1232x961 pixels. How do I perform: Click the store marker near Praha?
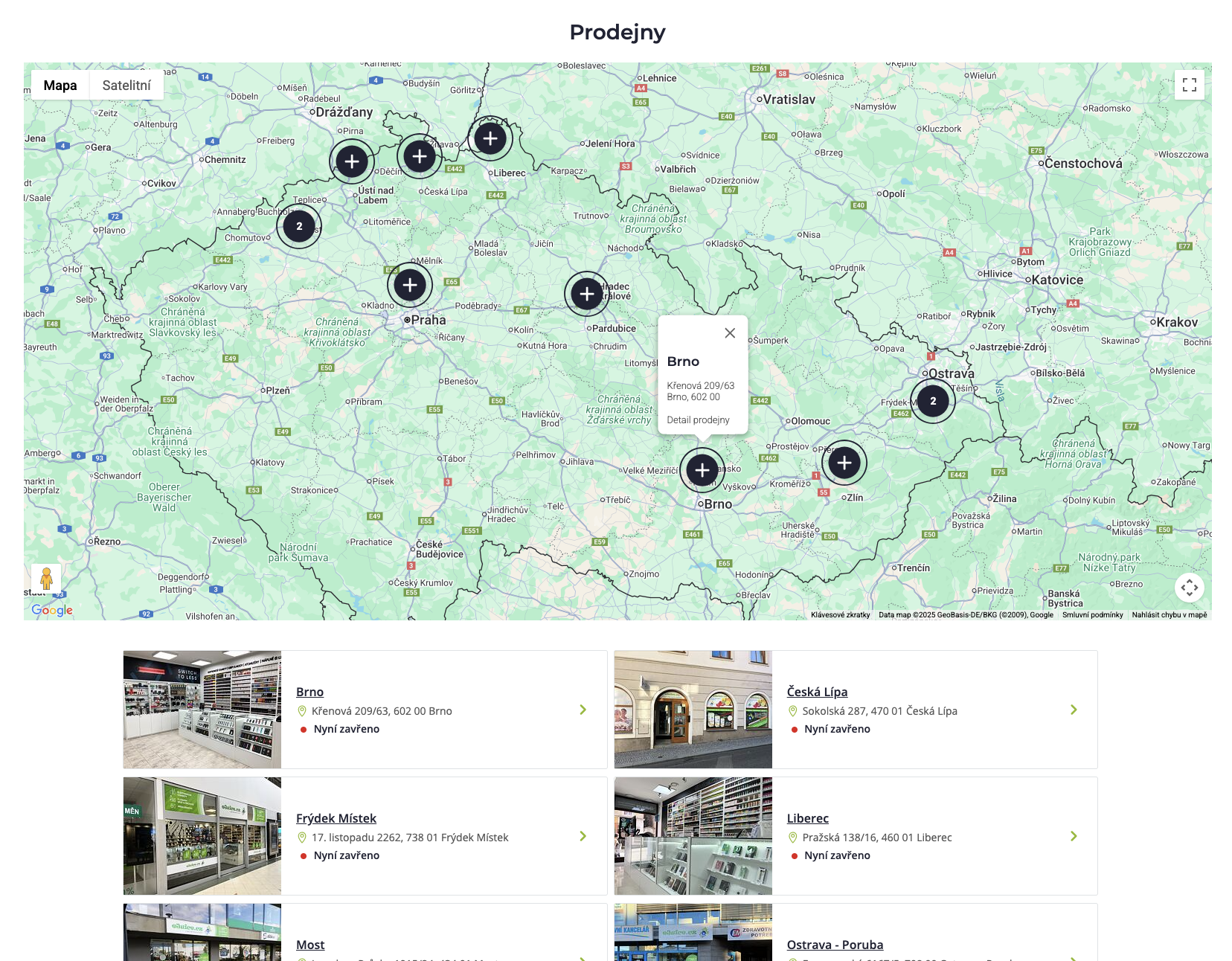pos(410,285)
